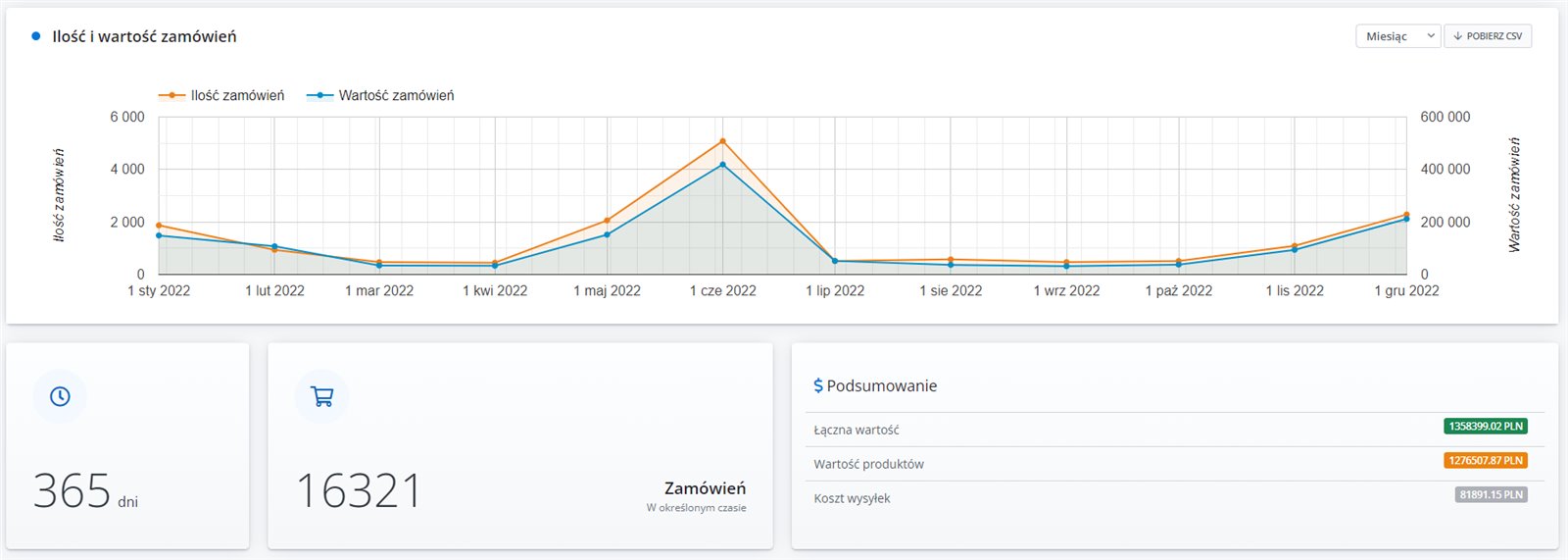This screenshot has width=1568, height=560.
Task: Toggle the Wartość zamówień legend series
Action: click(x=380, y=95)
